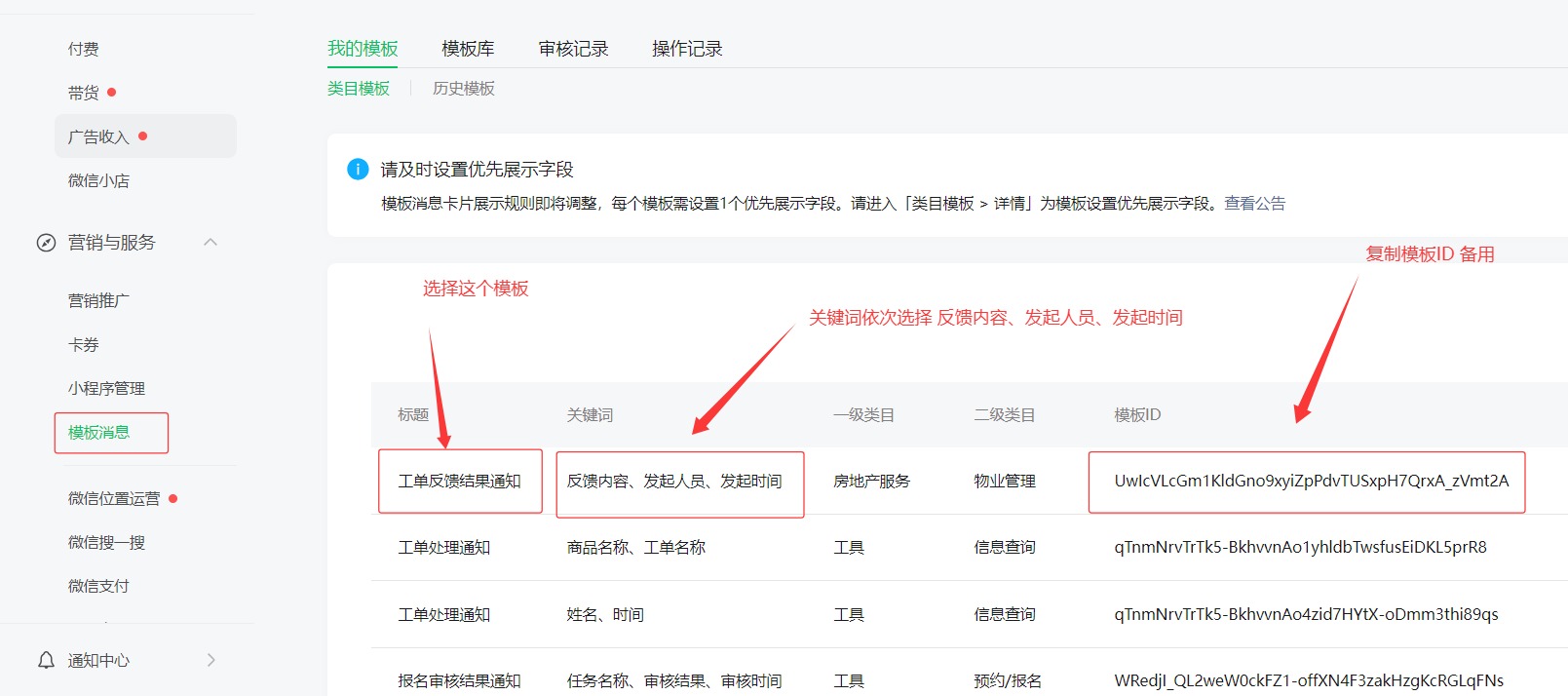Viewport: 1568px width, 696px height.
Task: Select 模板消息 in the sidebar
Action: [98, 432]
